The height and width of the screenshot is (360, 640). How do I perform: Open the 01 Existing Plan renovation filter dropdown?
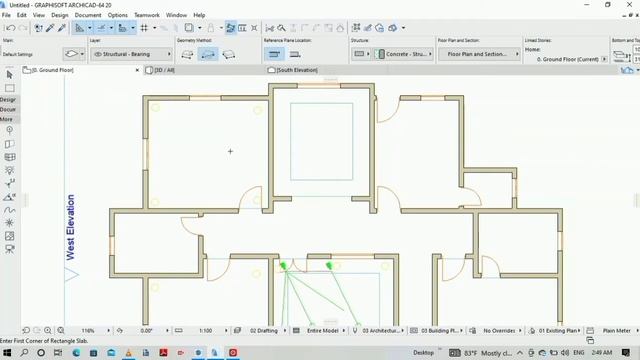(x=558, y=331)
